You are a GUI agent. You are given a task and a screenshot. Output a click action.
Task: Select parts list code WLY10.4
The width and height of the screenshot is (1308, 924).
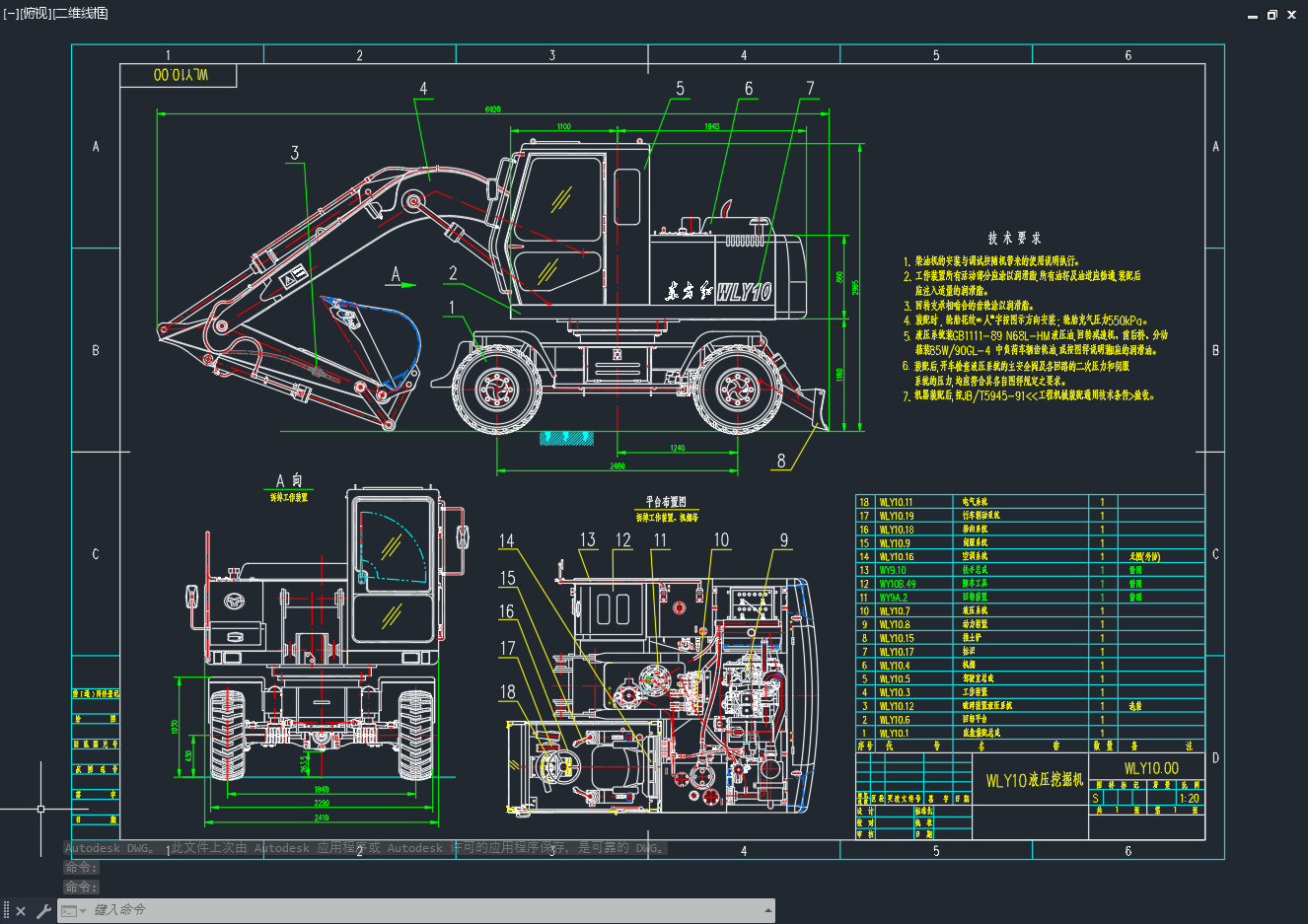point(895,666)
